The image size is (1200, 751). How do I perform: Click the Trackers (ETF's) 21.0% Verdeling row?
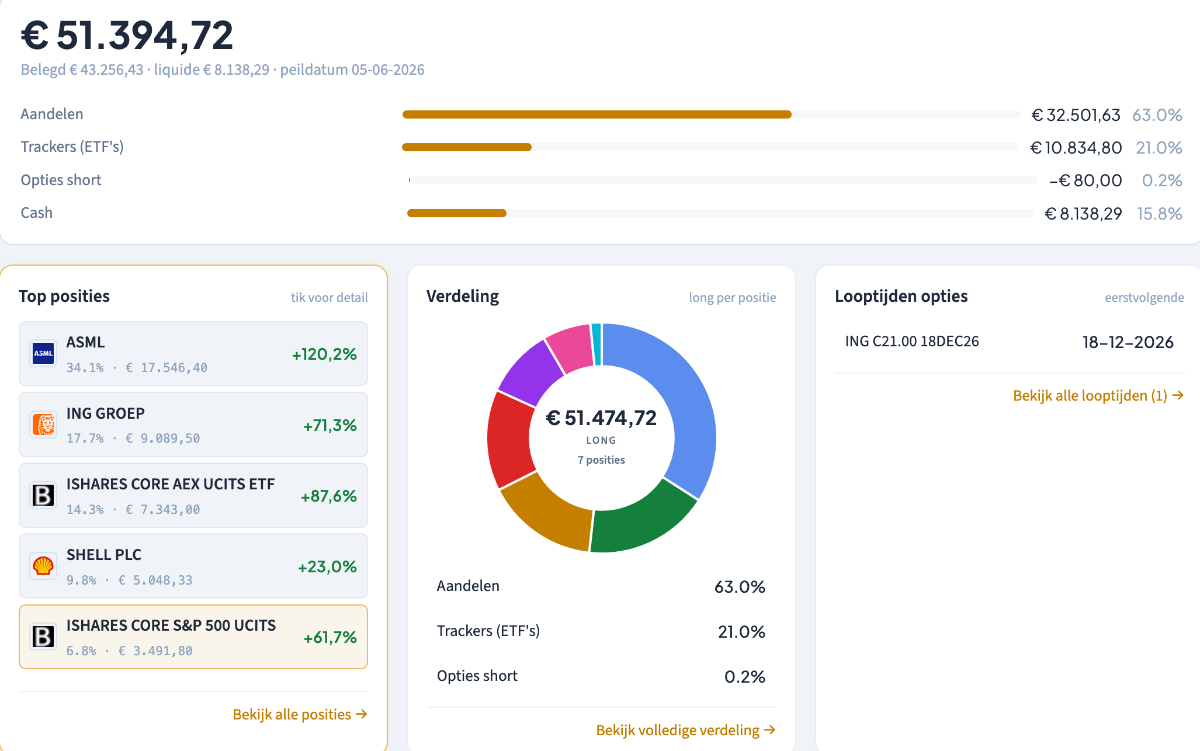(601, 631)
